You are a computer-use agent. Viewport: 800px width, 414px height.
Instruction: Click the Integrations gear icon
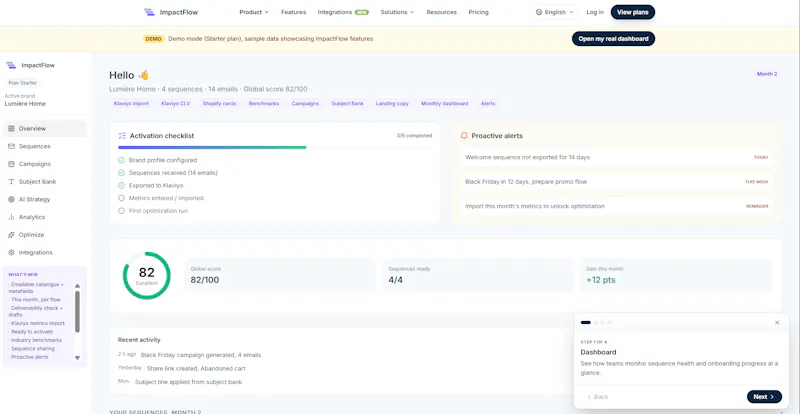[x=11, y=253]
